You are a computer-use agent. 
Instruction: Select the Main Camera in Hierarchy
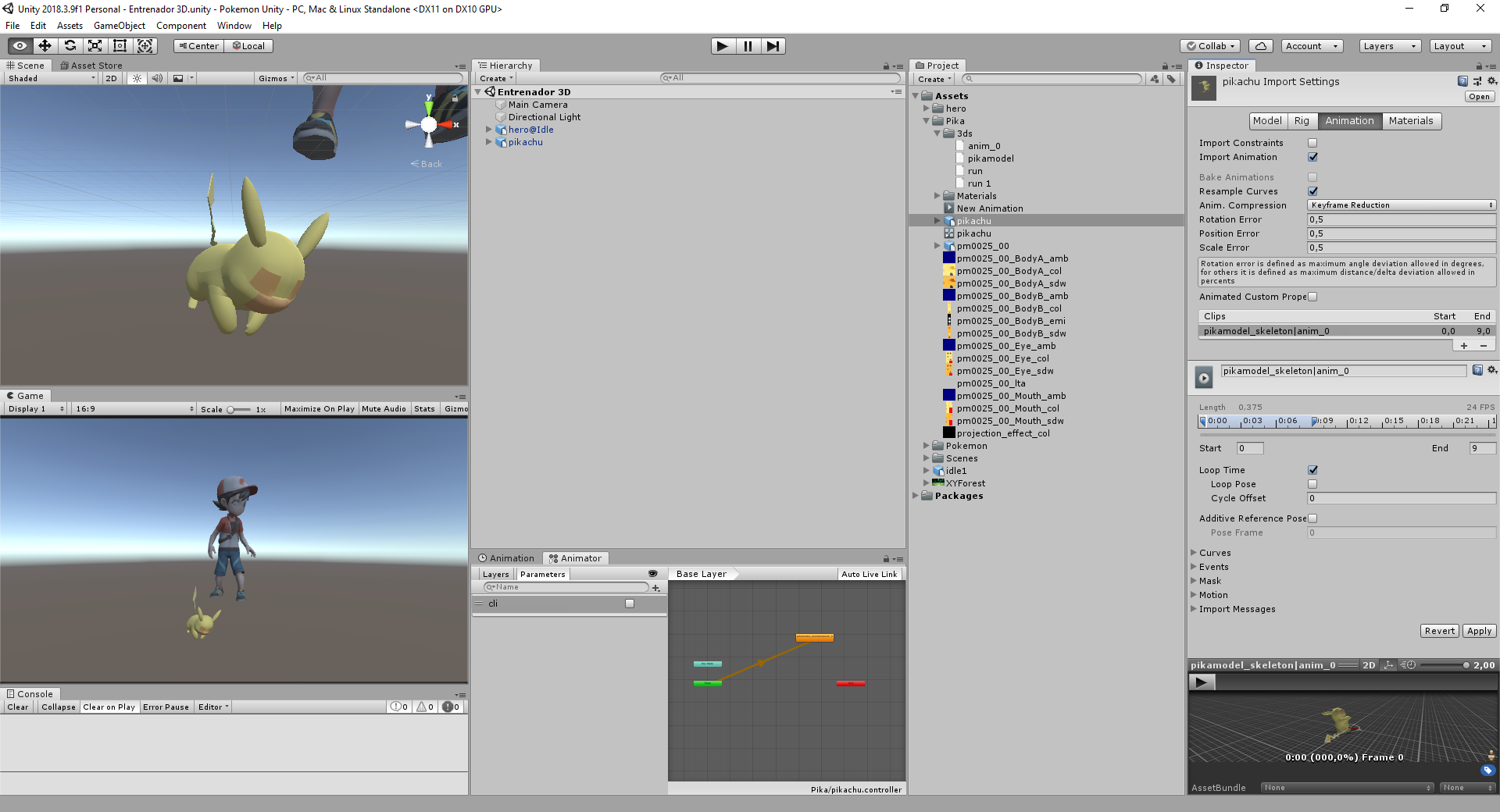(x=537, y=105)
